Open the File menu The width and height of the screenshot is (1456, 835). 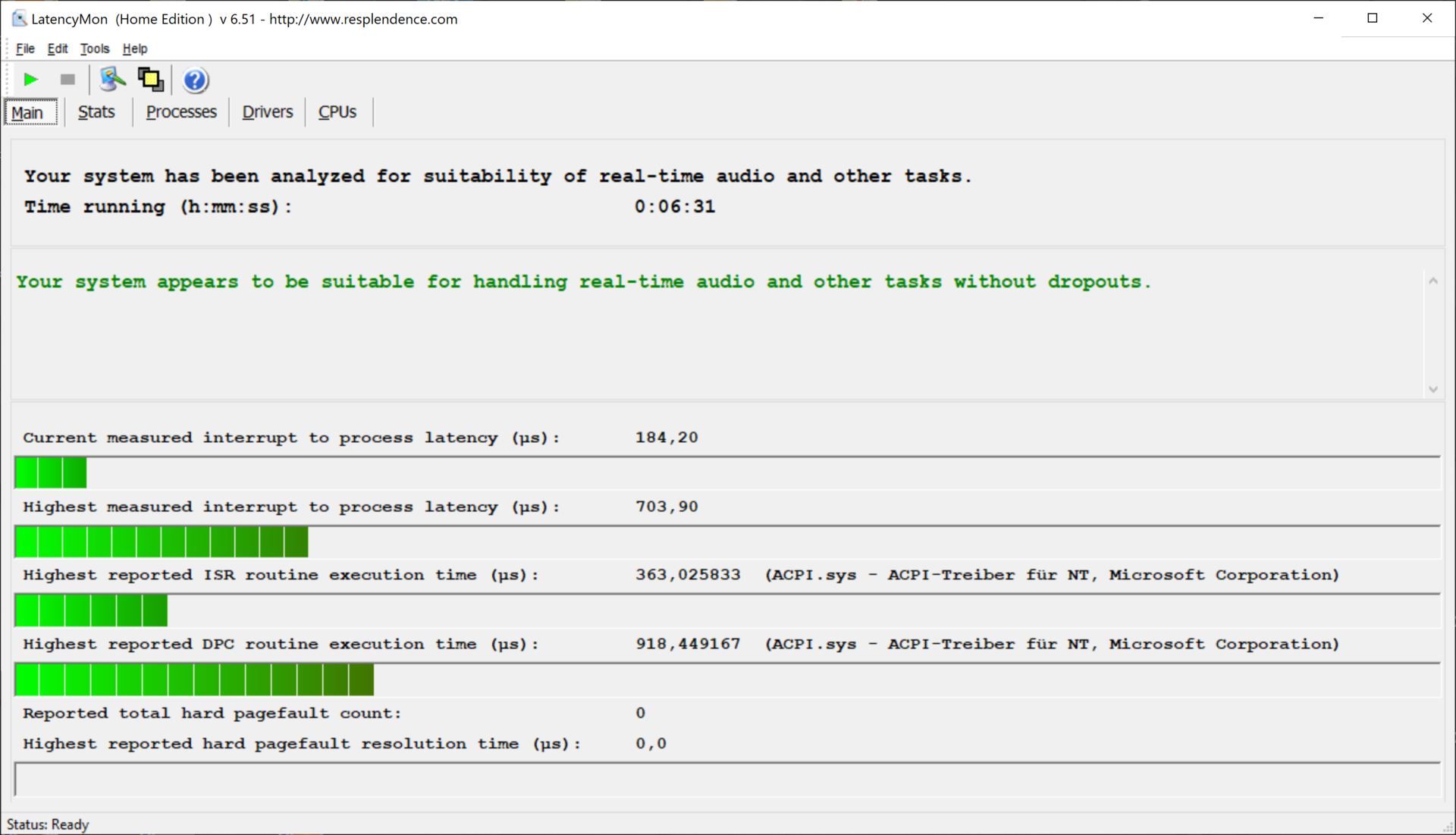pyautogui.click(x=25, y=49)
